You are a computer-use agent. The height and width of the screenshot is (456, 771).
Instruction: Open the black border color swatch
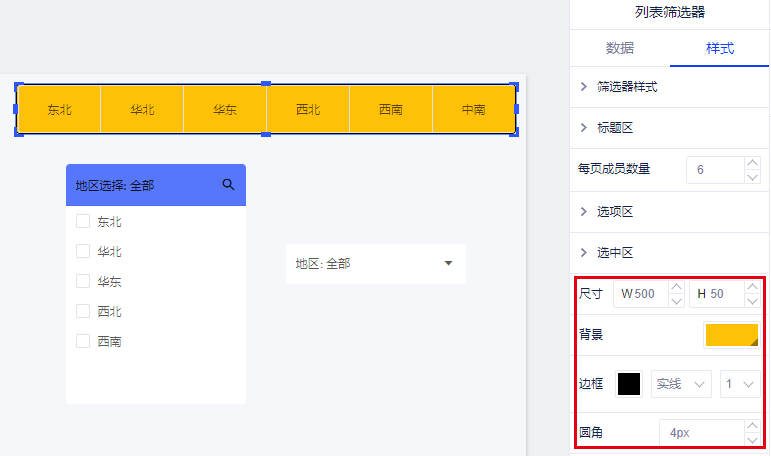[629, 384]
